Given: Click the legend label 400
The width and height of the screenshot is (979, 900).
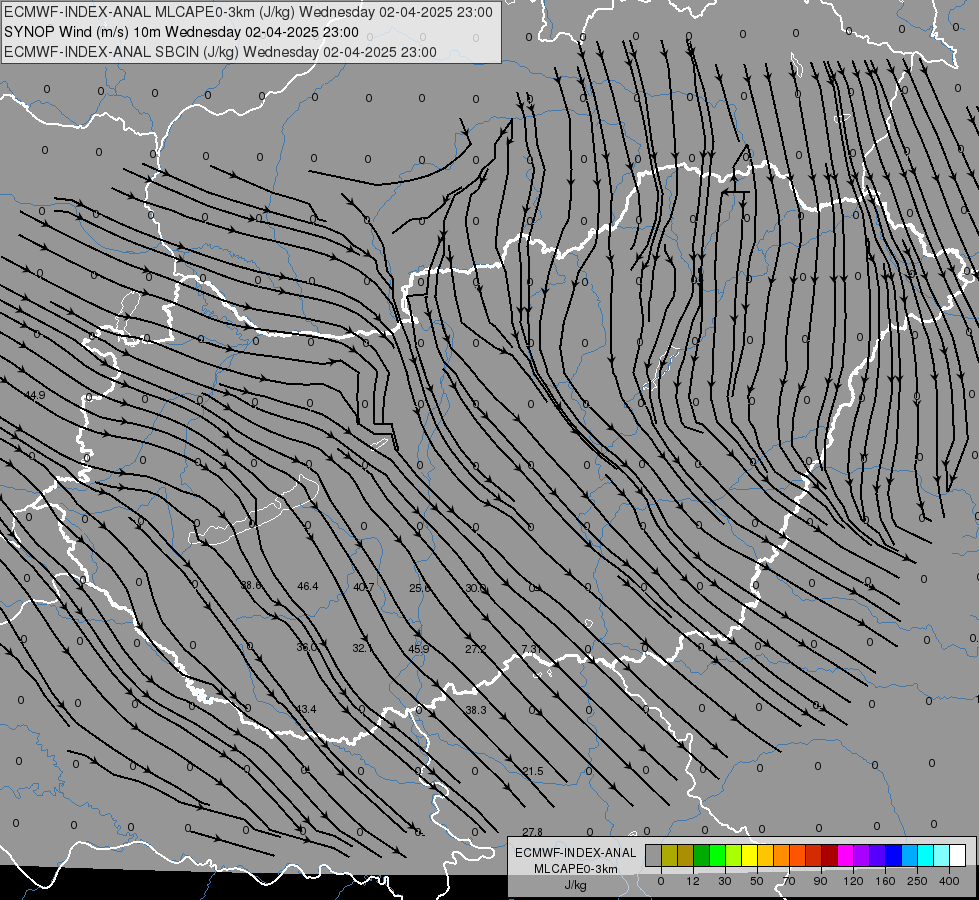Looking at the screenshot, I should coord(949,881).
